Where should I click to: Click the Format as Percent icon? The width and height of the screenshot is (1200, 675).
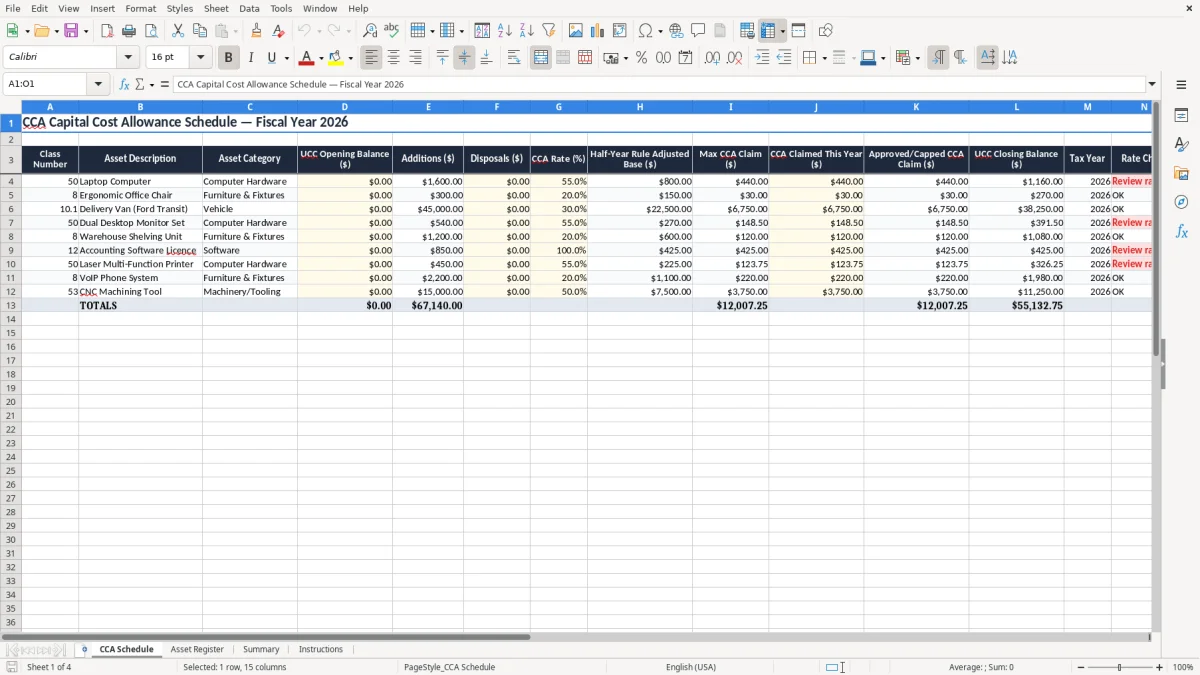(641, 58)
